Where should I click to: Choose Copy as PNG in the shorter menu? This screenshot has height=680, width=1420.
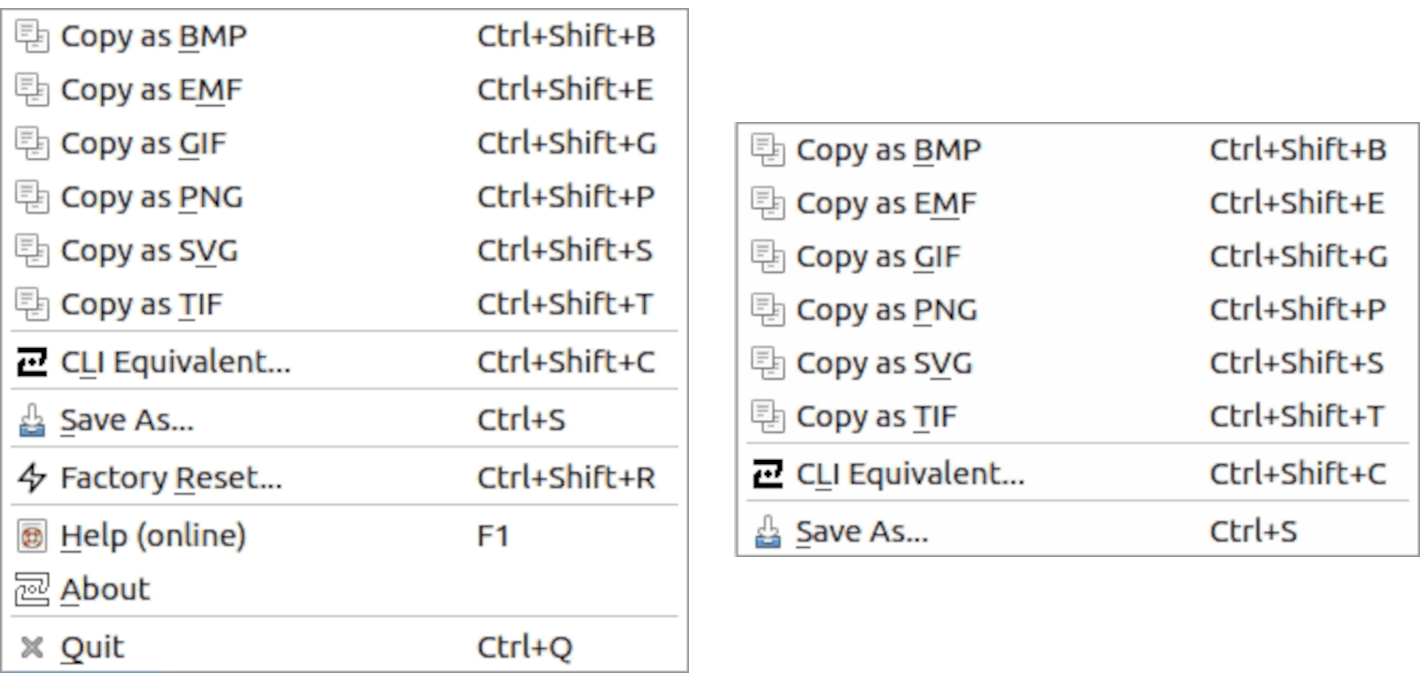[886, 311]
